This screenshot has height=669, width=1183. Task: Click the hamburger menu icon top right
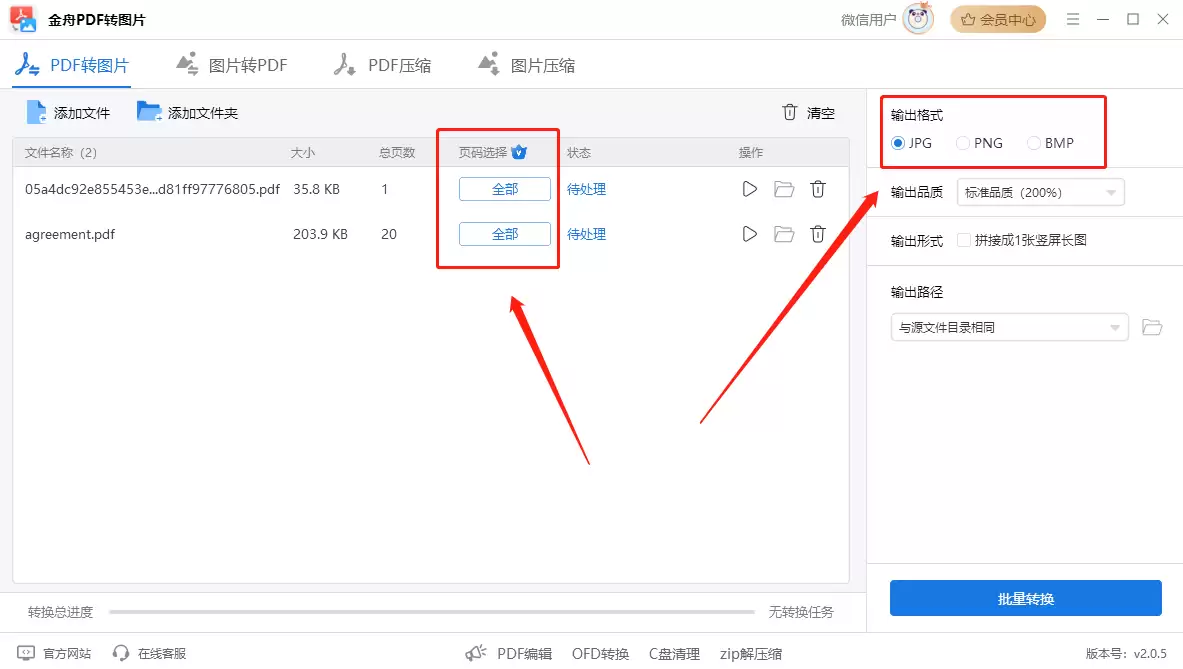[x=1072, y=18]
